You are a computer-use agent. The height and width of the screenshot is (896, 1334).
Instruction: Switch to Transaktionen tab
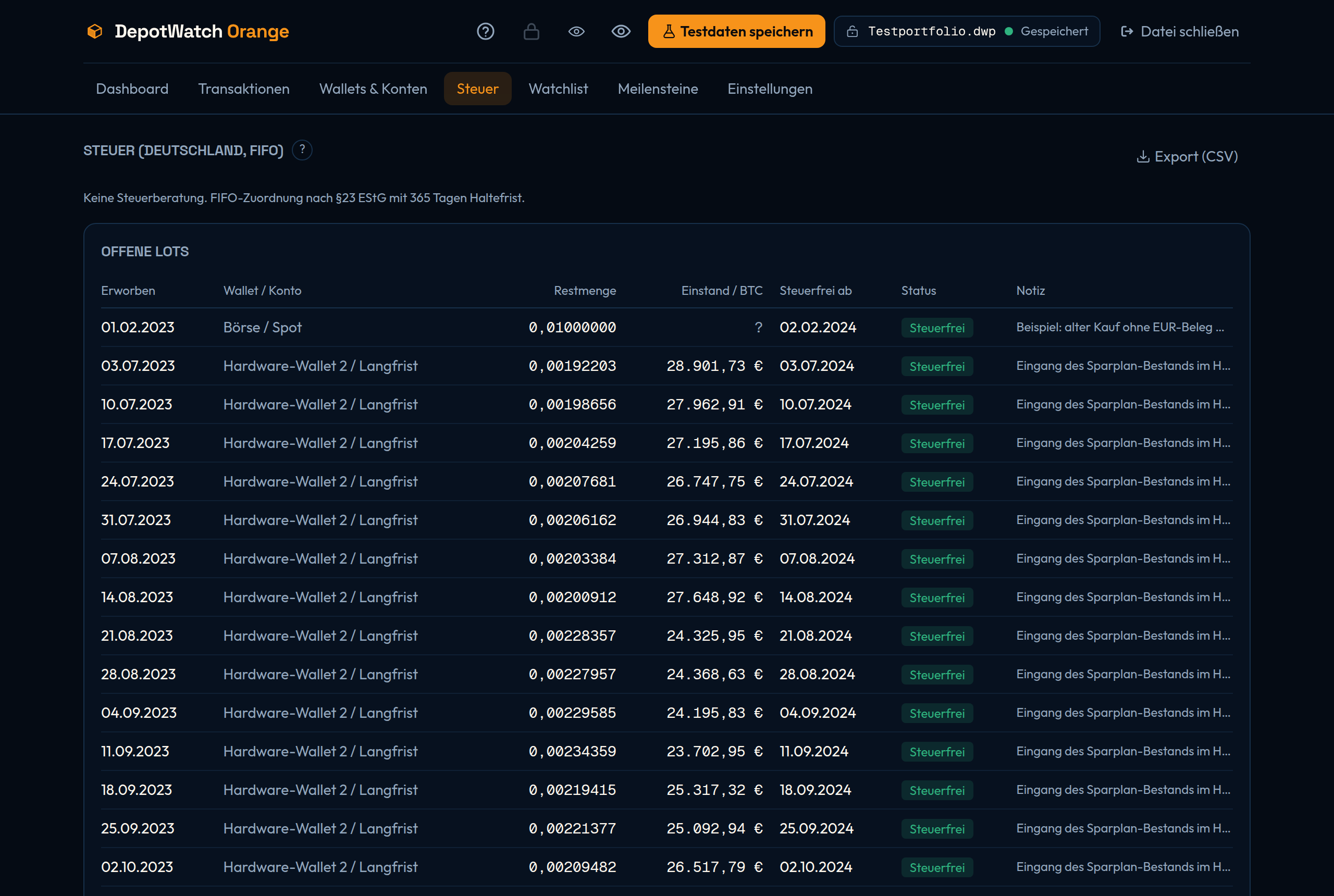pyautogui.click(x=243, y=89)
